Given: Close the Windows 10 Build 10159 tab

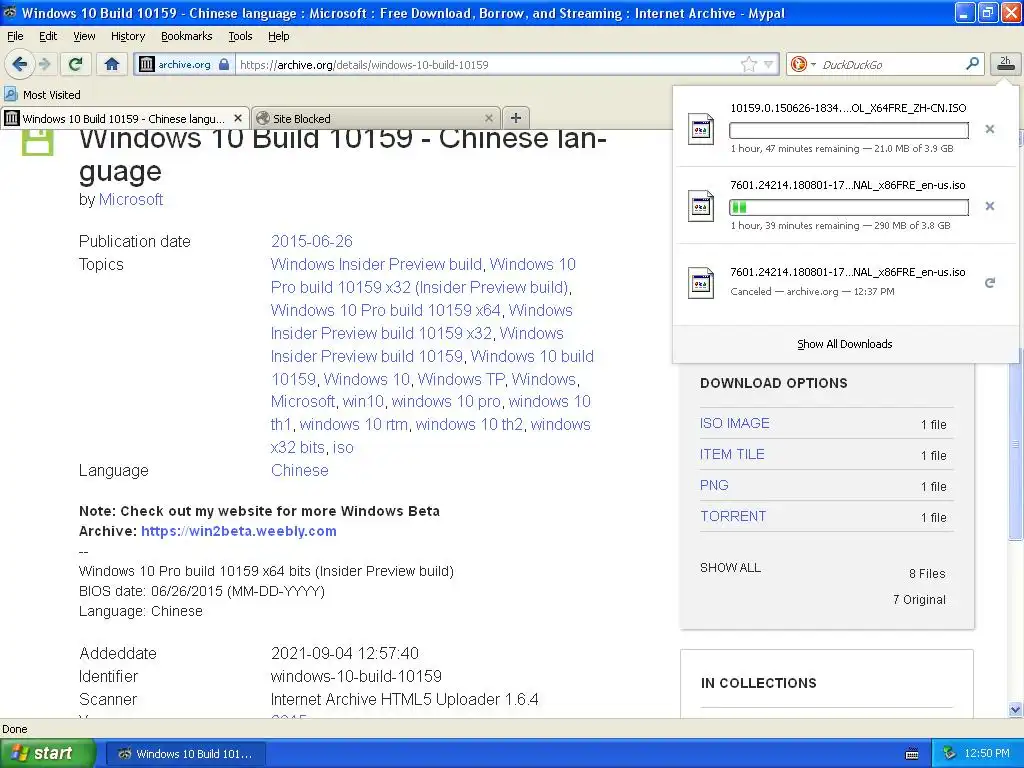Looking at the screenshot, I should (x=238, y=118).
